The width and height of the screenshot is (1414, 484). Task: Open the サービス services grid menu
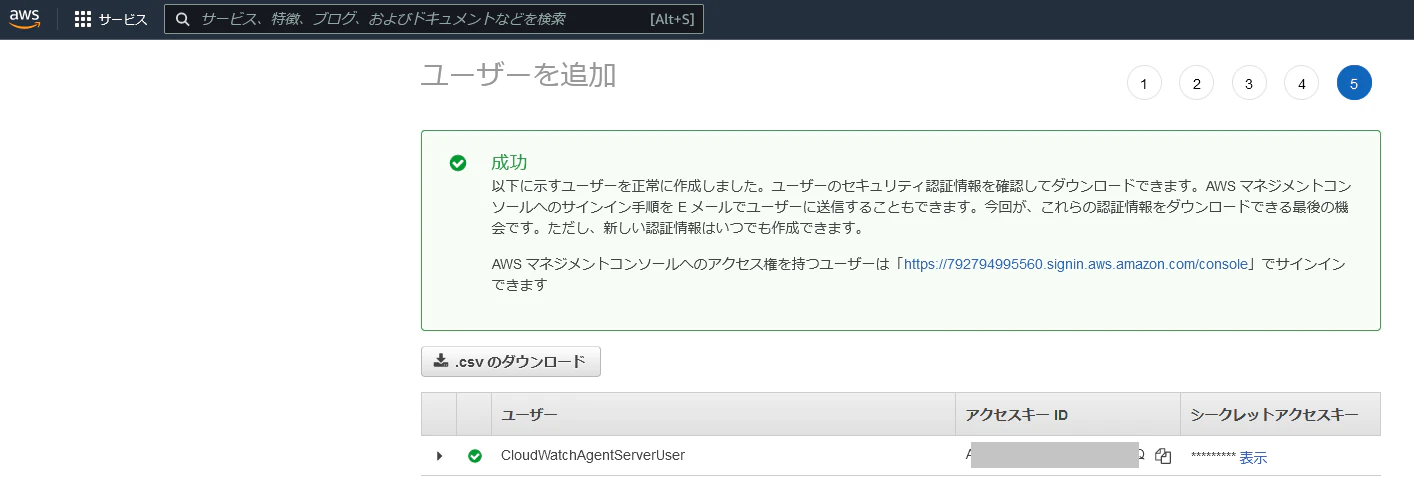pyautogui.click(x=111, y=19)
